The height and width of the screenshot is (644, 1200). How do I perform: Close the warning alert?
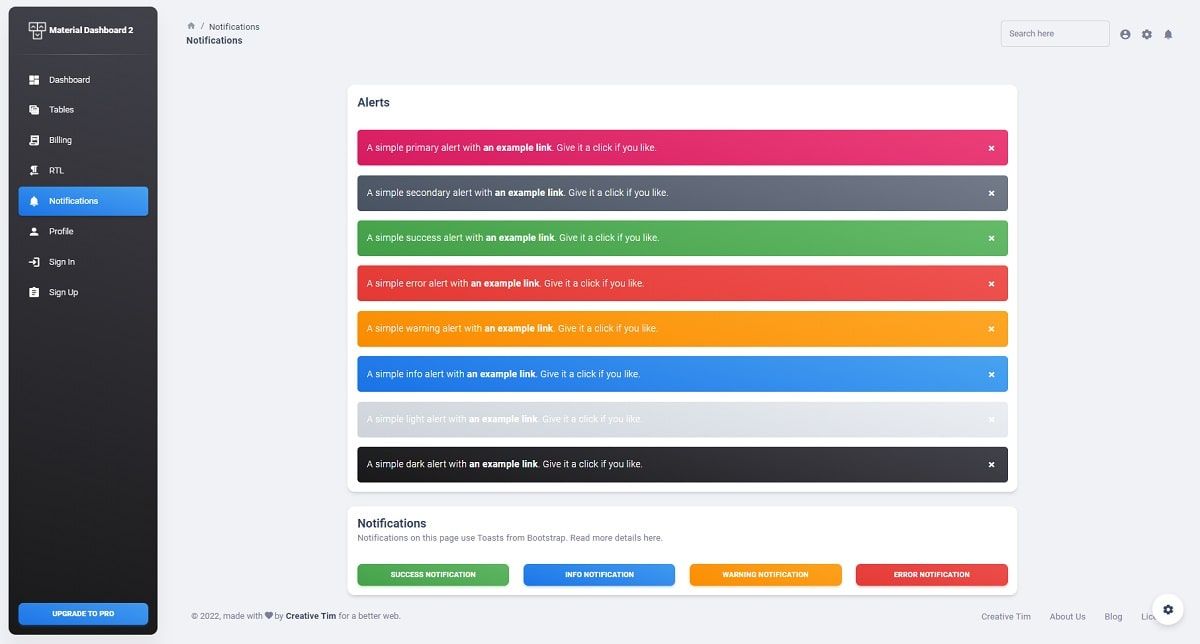991,328
